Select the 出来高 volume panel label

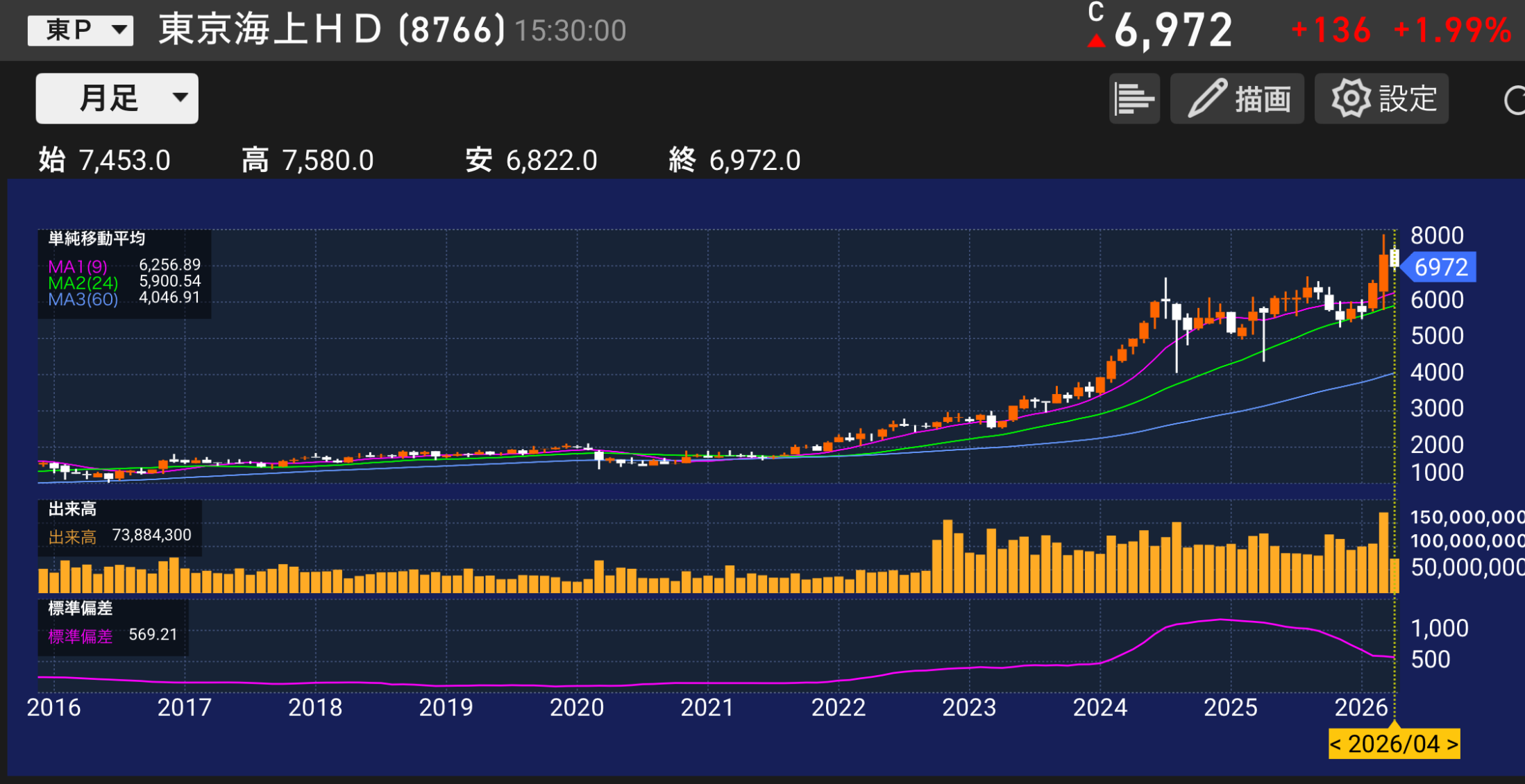72,509
